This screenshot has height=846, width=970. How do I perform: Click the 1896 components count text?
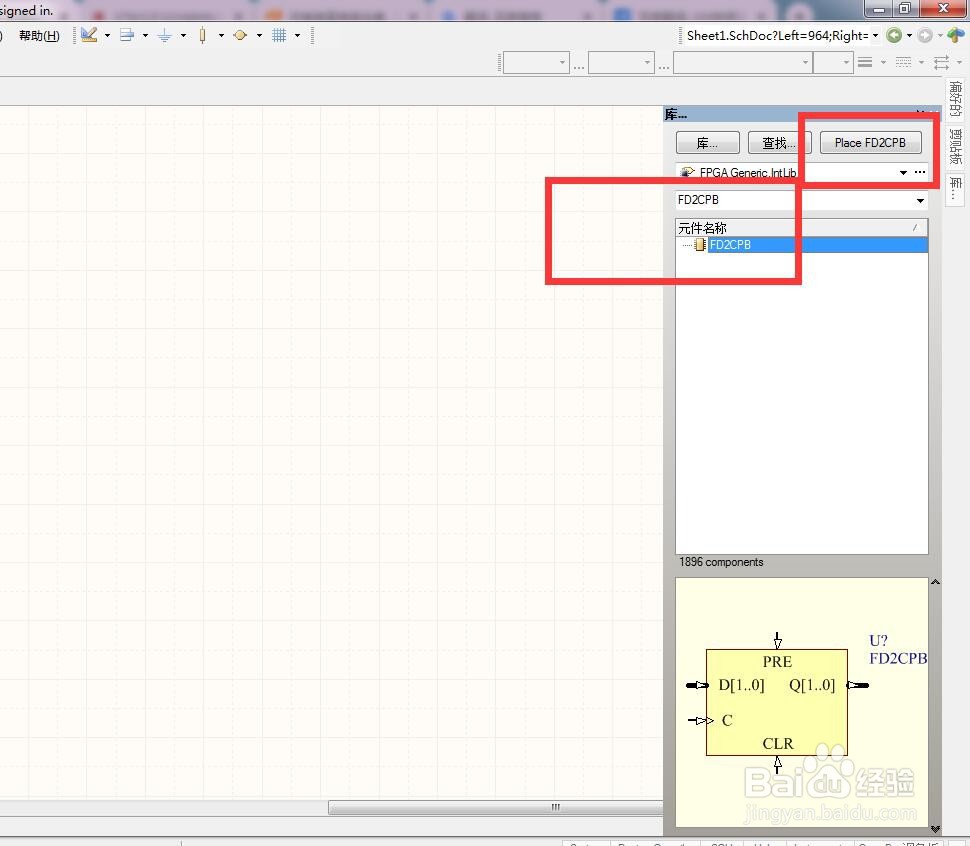(721, 562)
